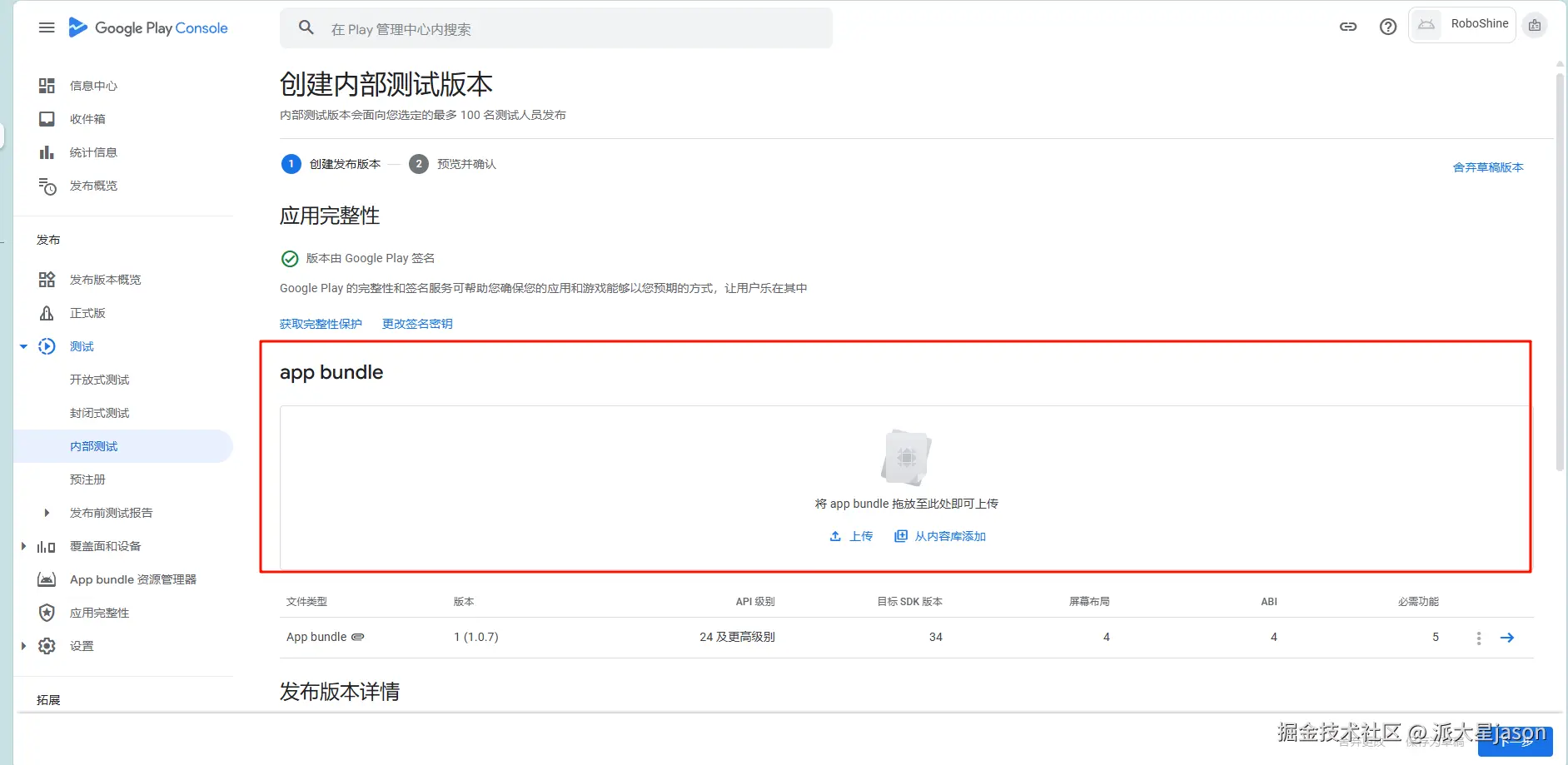Click version cell 1 (1.0.7)
Image resolution: width=1568 pixels, height=765 pixels.
pyautogui.click(x=476, y=637)
